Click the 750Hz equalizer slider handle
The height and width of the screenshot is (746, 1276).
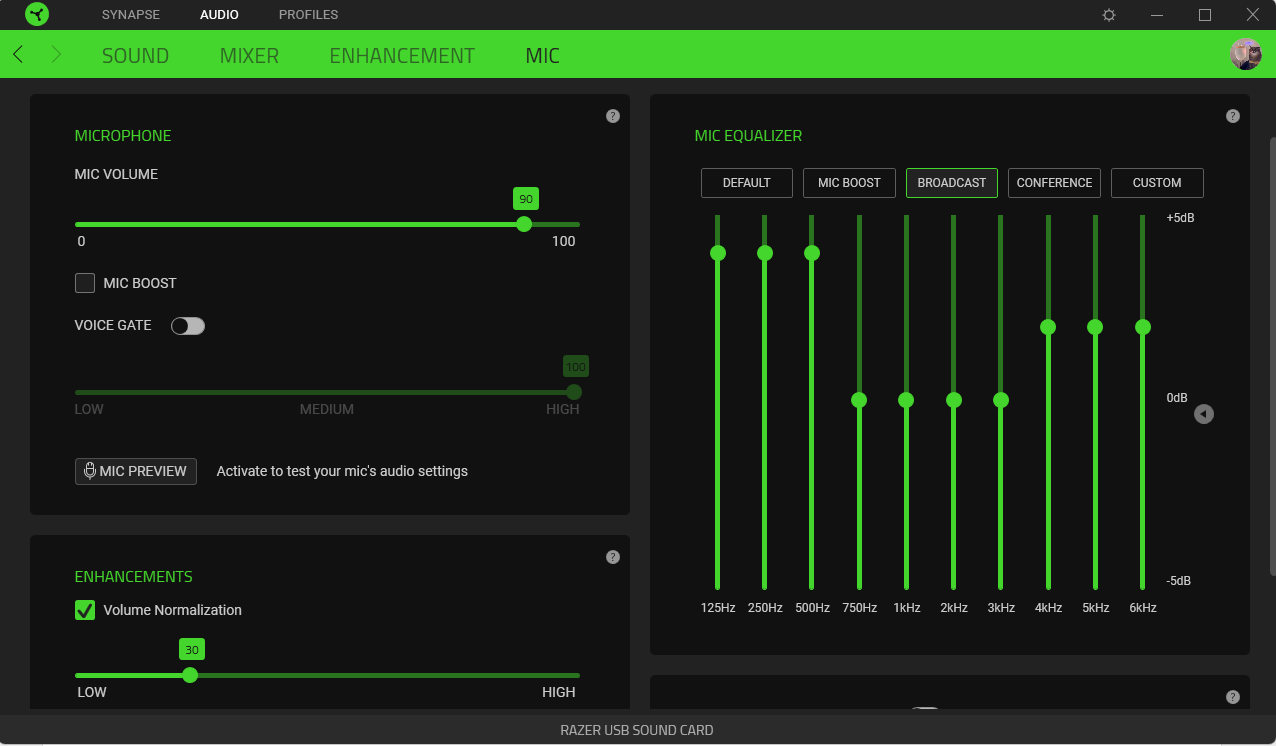(859, 400)
